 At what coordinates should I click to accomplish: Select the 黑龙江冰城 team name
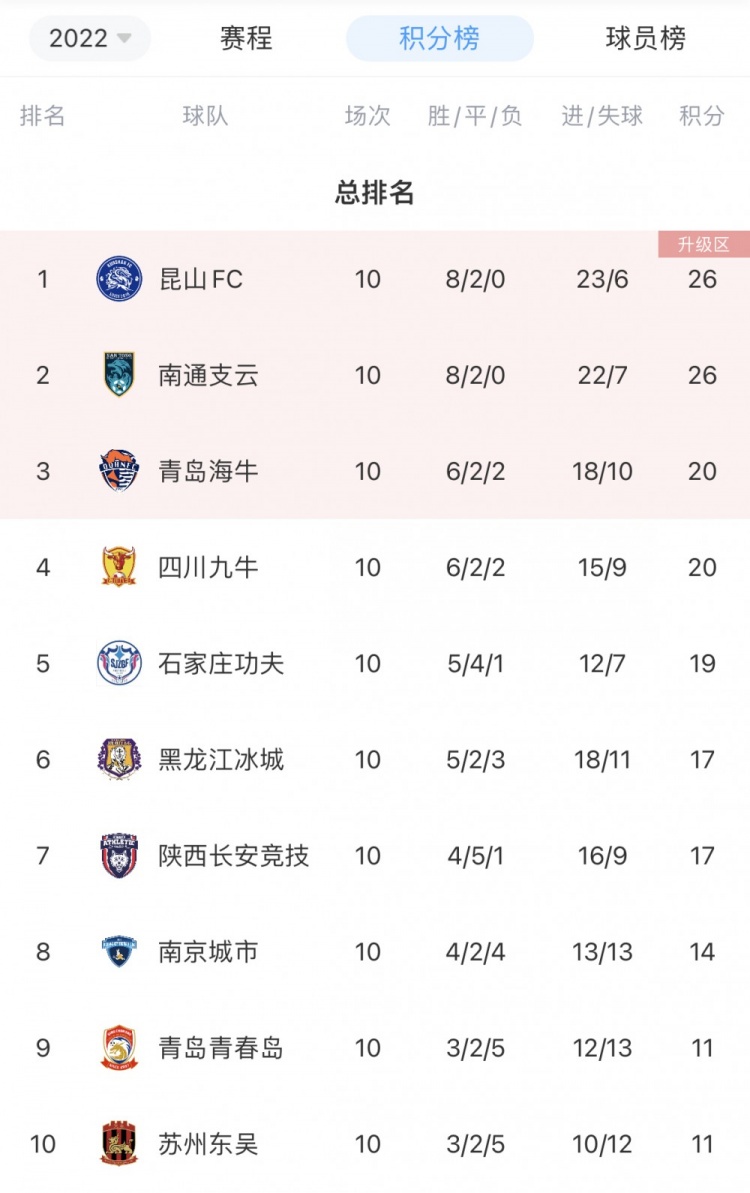(221, 759)
